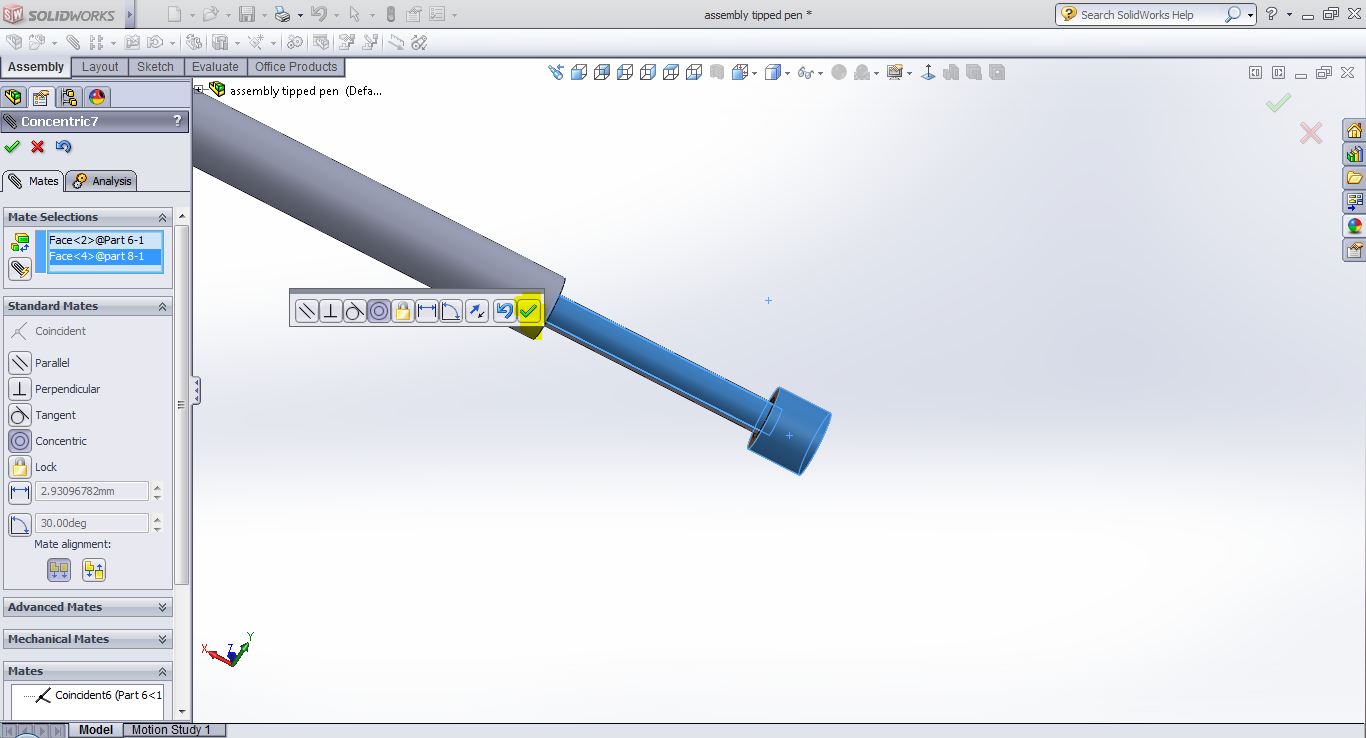Toggle the Distance mate button
The width and height of the screenshot is (1366, 738).
[x=20, y=492]
